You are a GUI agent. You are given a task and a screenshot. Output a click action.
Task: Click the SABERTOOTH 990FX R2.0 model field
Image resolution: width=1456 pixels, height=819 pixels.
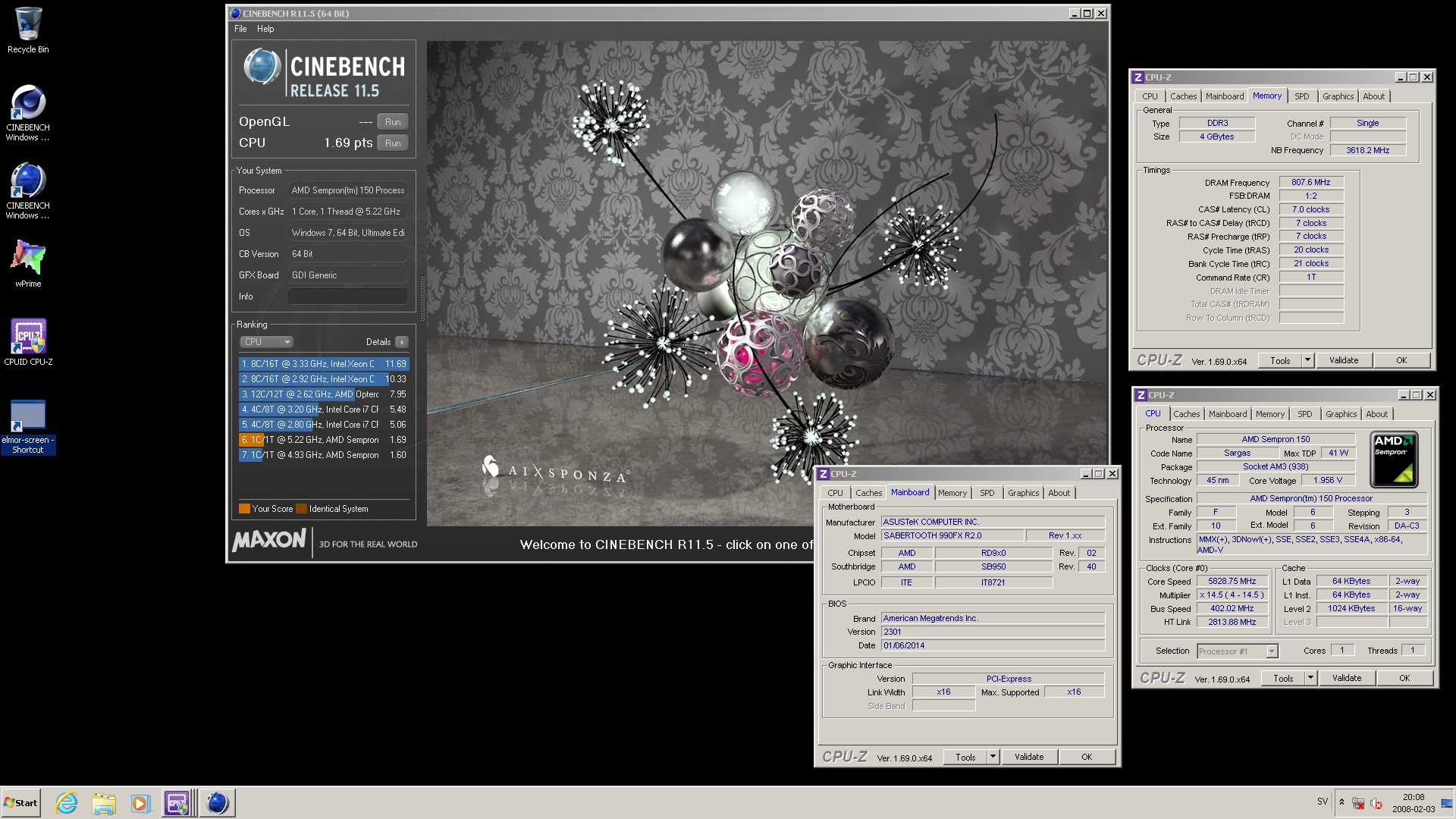coord(952,535)
